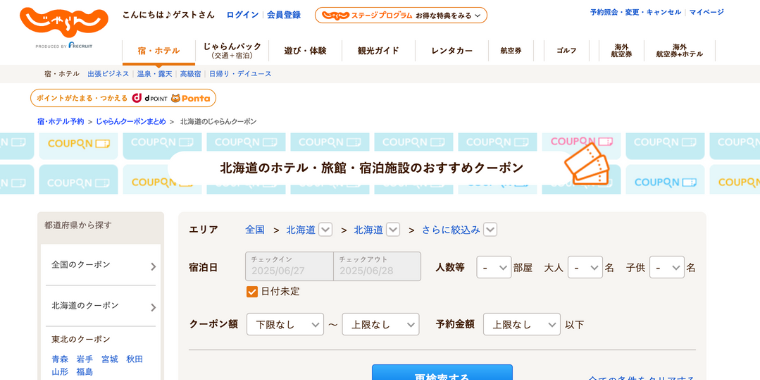Open 北海道のクーポン in sidebar
The width and height of the screenshot is (760, 380).
pos(101,306)
